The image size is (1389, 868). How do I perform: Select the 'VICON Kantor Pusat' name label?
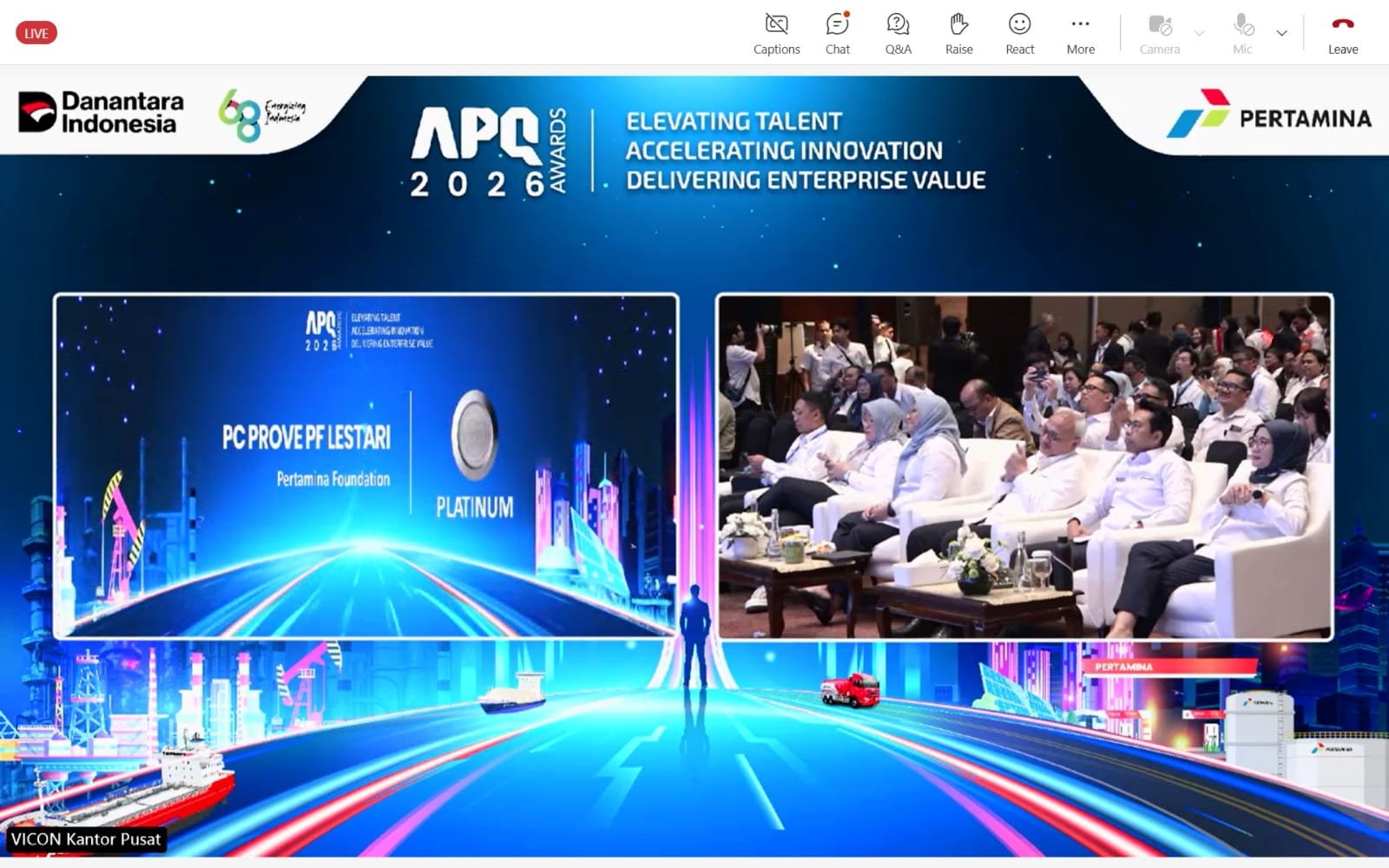click(x=85, y=839)
